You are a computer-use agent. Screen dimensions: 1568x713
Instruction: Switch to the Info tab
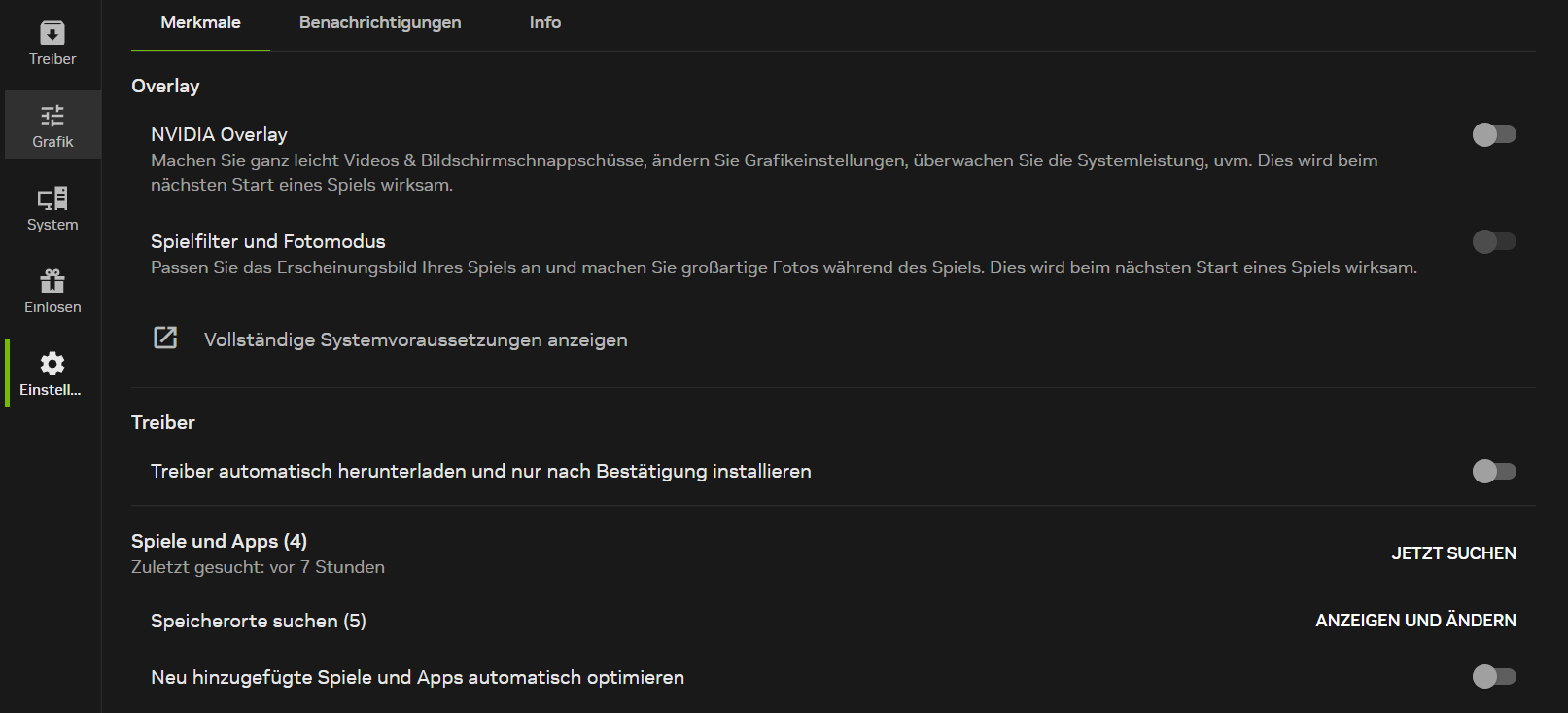point(544,22)
